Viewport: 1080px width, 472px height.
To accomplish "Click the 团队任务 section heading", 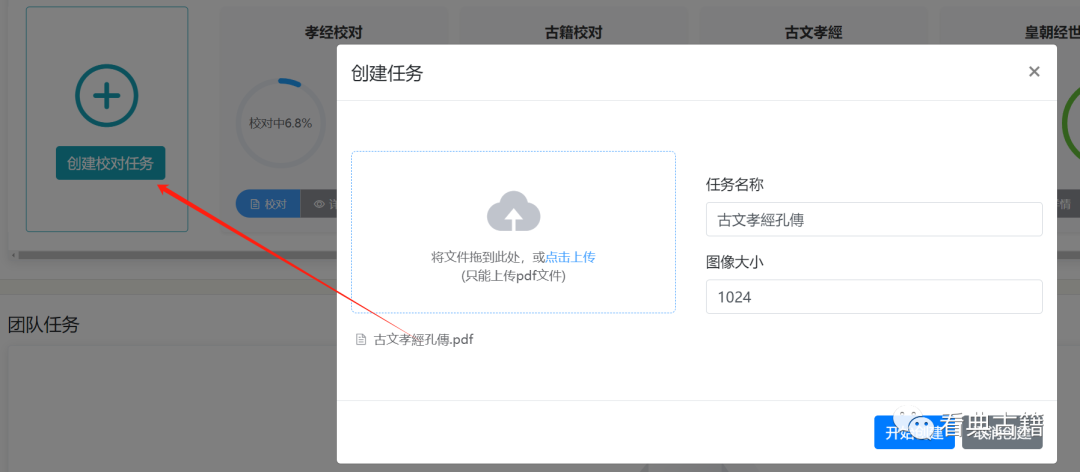I will pos(43,325).
